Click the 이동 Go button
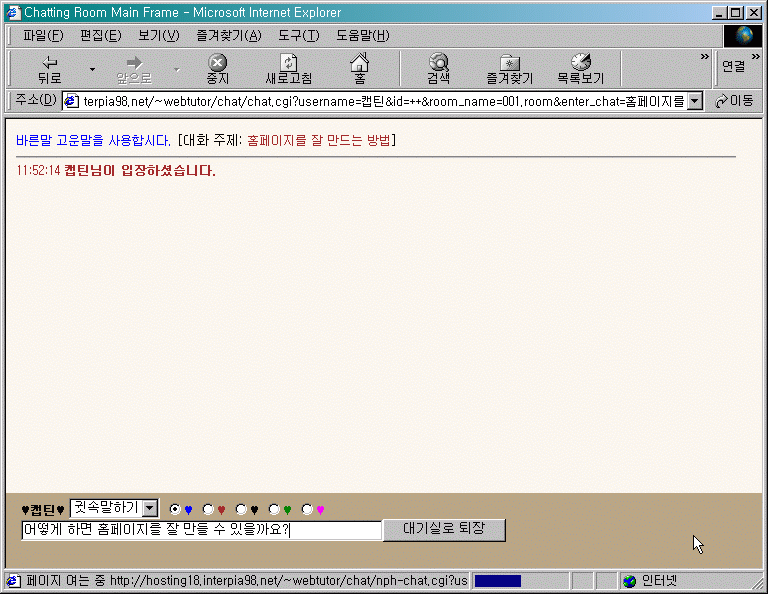 tap(734, 101)
